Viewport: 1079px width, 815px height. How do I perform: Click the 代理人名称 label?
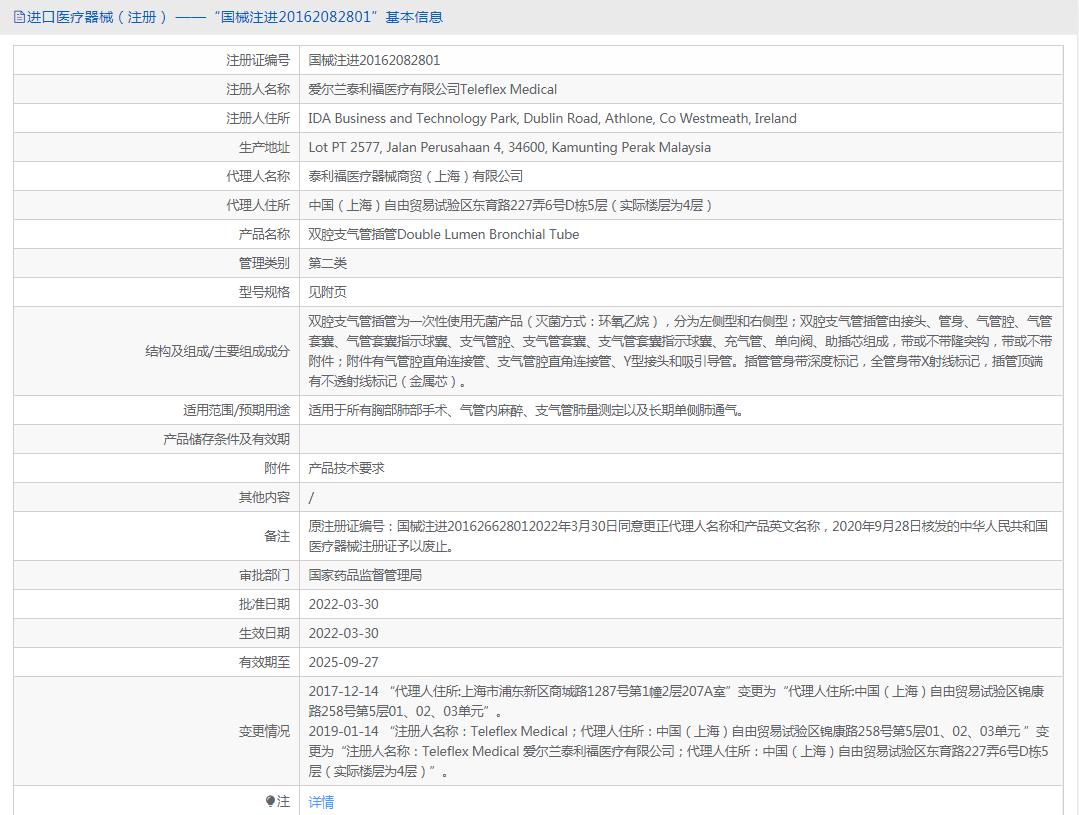tap(258, 176)
